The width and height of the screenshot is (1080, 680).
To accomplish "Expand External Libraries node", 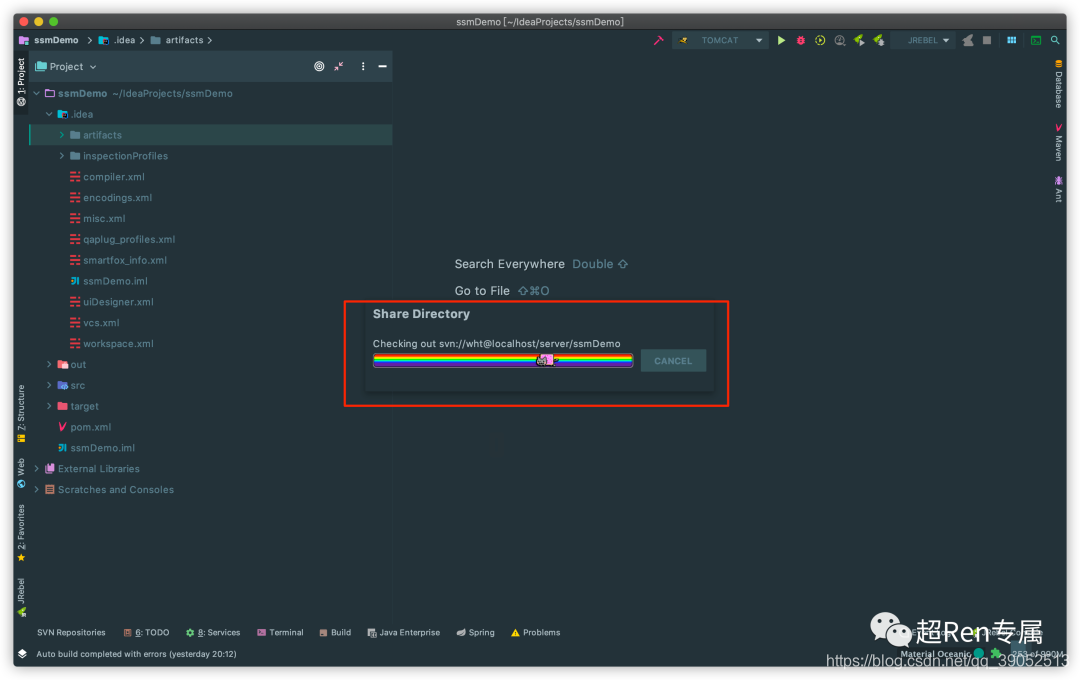I will coord(37,469).
